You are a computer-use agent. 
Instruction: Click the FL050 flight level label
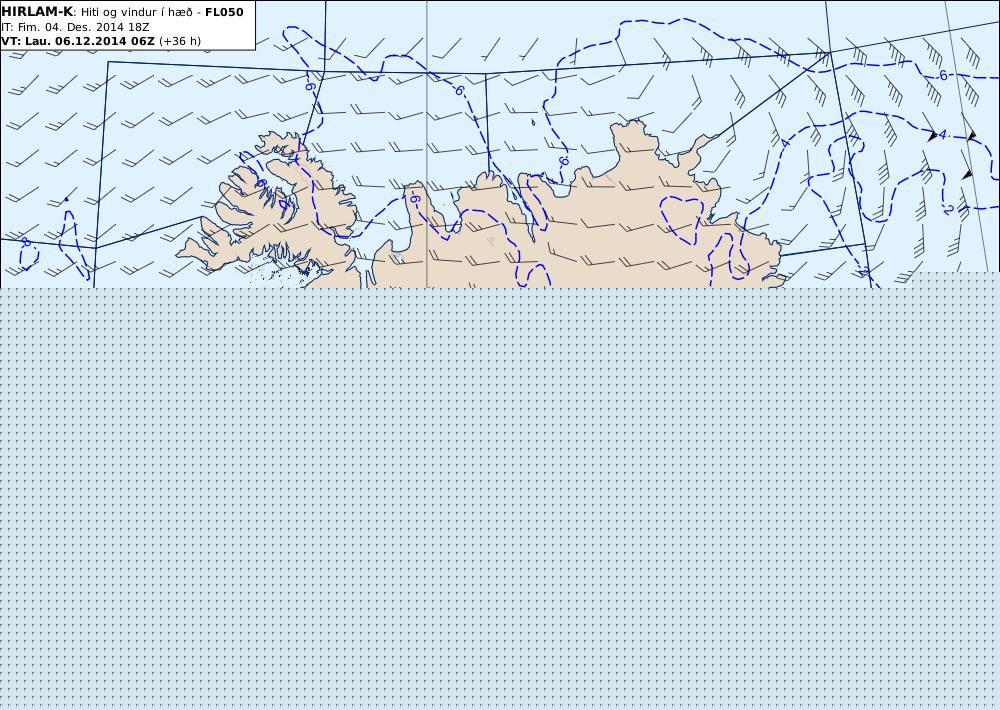[224, 12]
